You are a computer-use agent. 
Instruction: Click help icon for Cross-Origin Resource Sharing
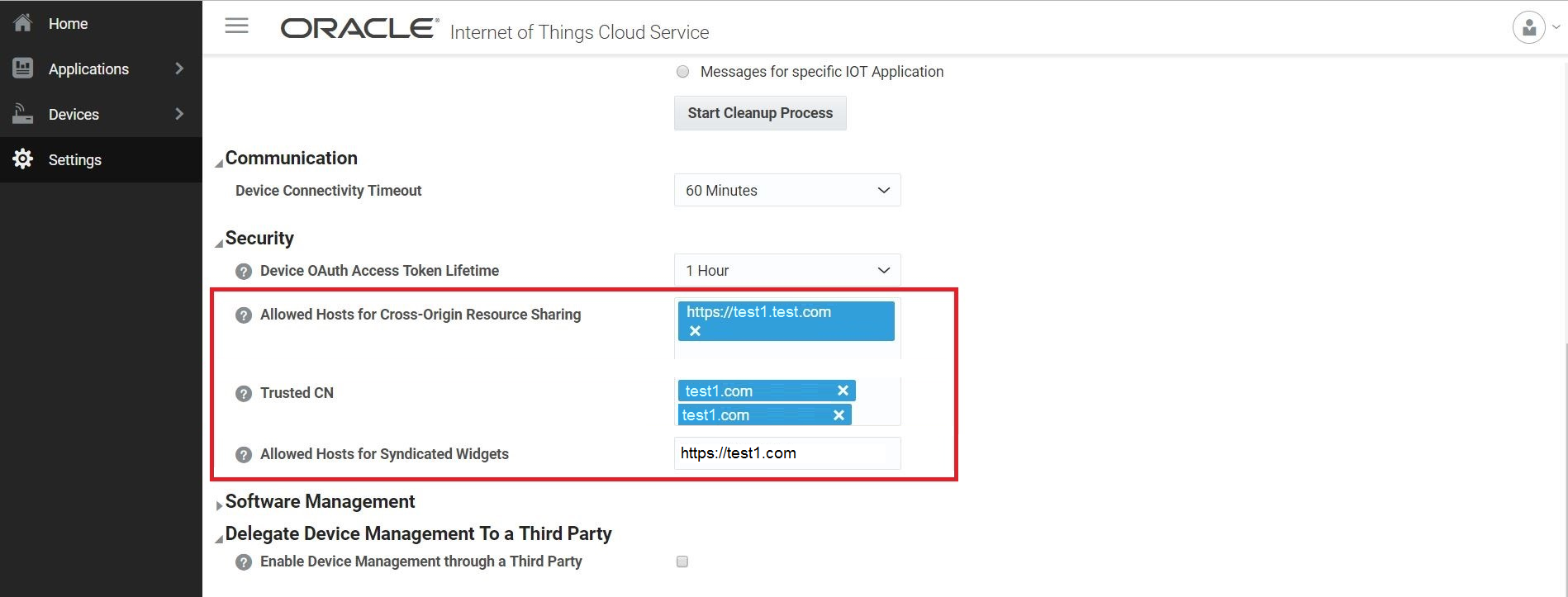tap(244, 315)
